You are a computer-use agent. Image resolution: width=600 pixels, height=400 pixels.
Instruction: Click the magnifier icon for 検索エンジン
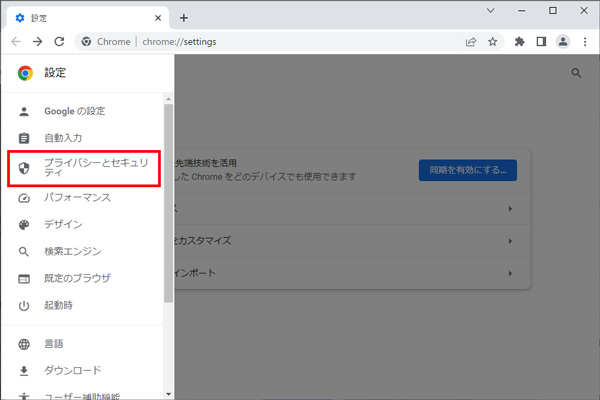click(24, 251)
